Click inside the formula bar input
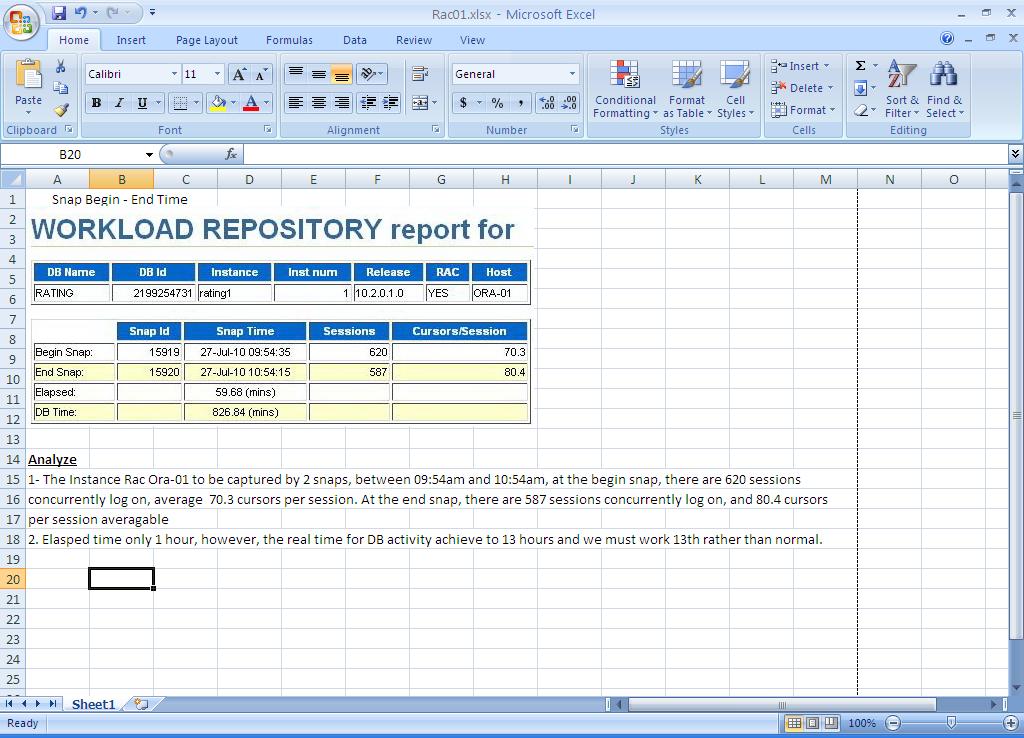The height and width of the screenshot is (738, 1024). [x=620, y=154]
